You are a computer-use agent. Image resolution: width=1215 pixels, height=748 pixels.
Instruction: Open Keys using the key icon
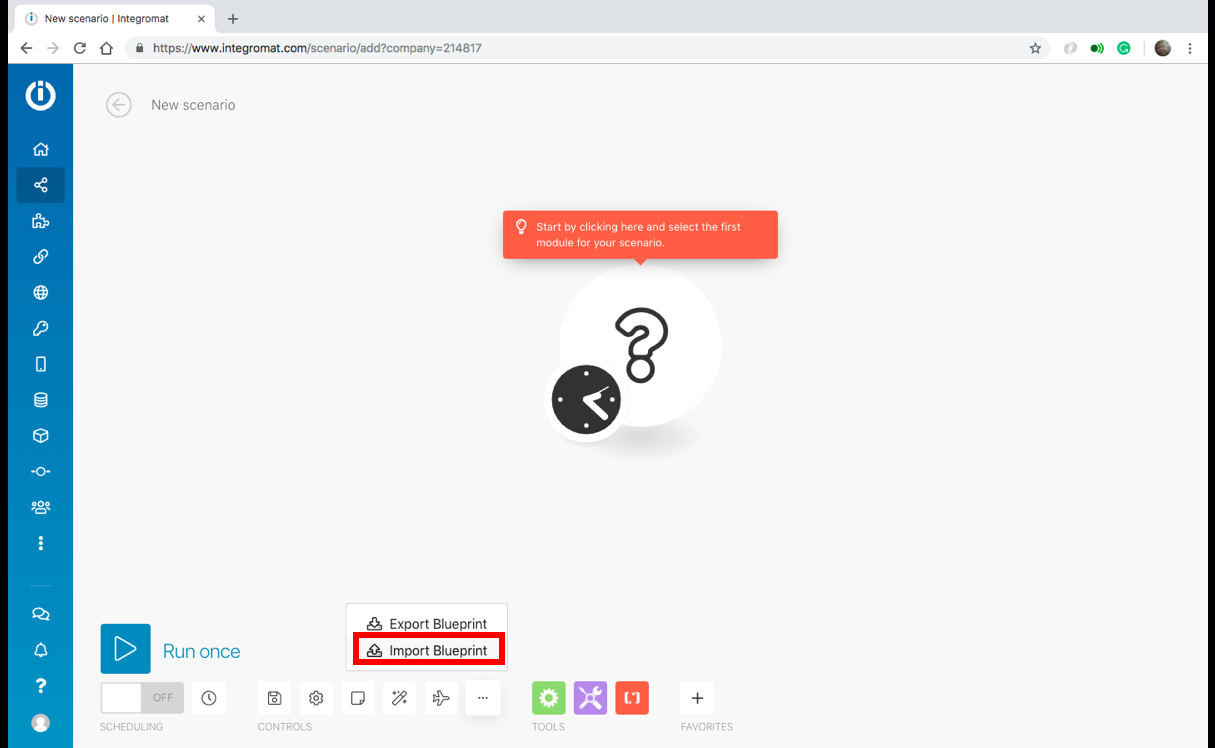pyautogui.click(x=40, y=327)
